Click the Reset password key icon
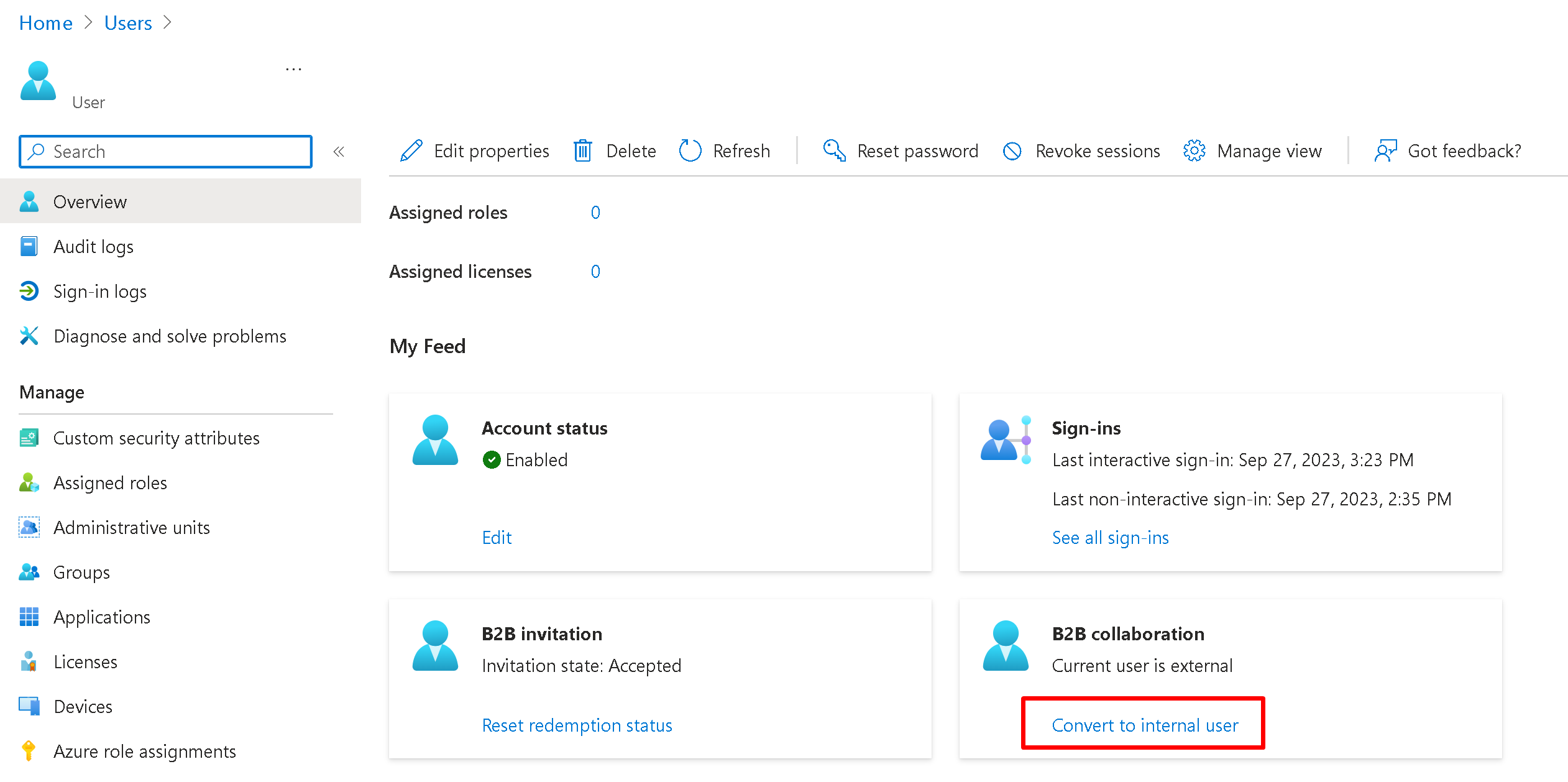 [834, 151]
